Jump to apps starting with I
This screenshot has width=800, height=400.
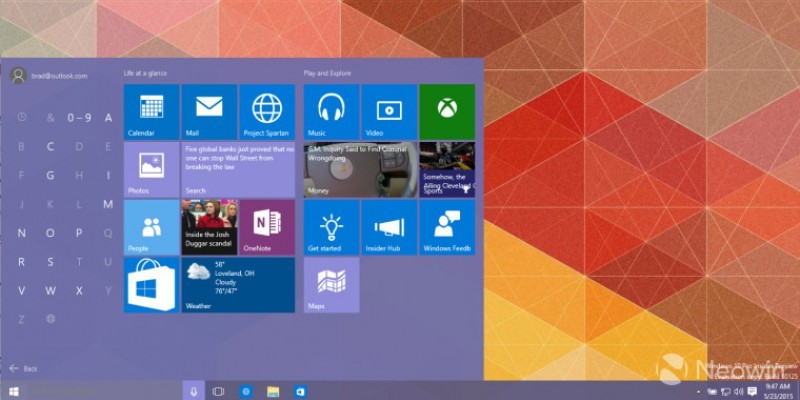pyautogui.click(x=108, y=176)
